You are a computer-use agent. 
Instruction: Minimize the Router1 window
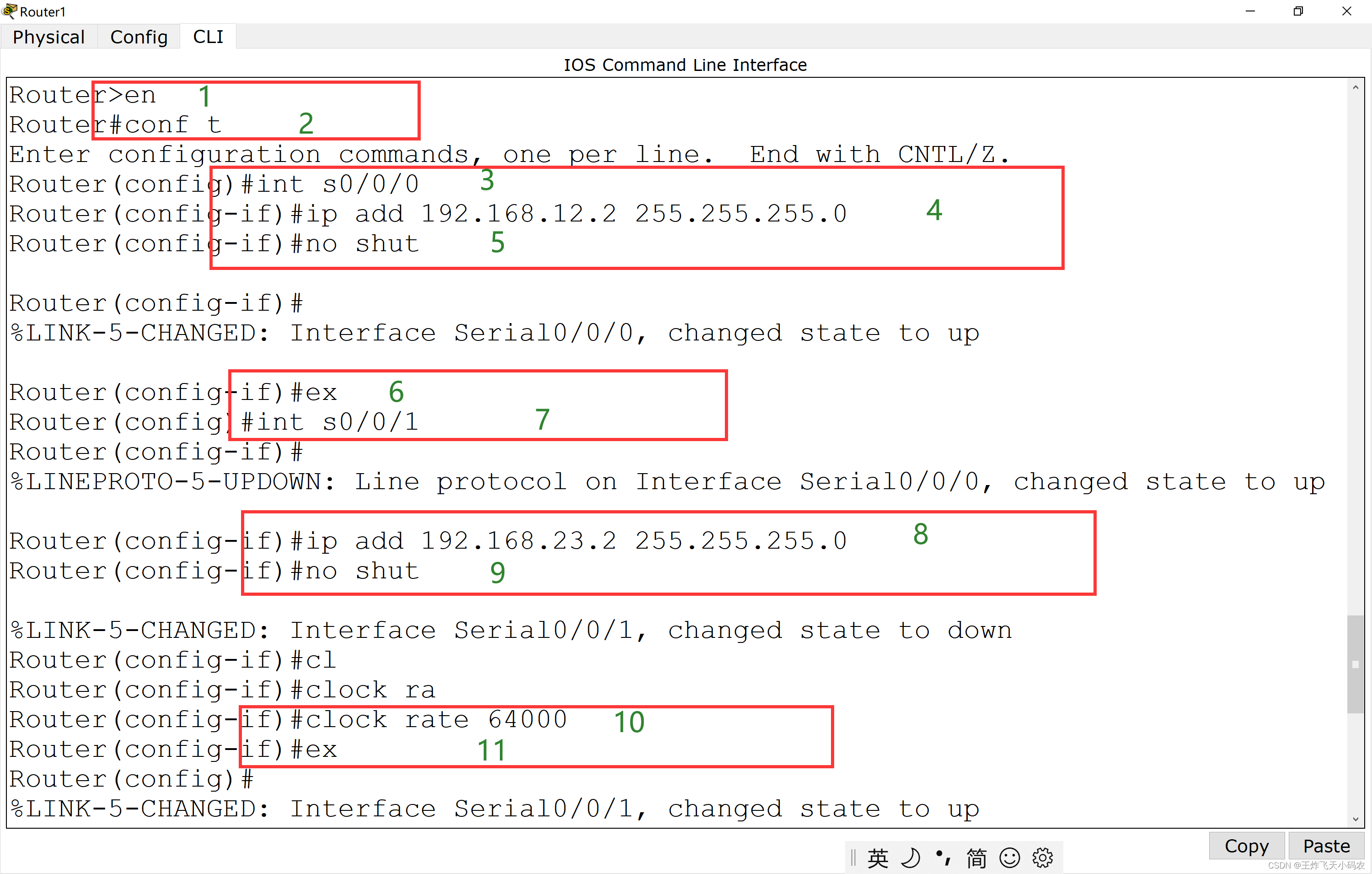[x=1250, y=11]
